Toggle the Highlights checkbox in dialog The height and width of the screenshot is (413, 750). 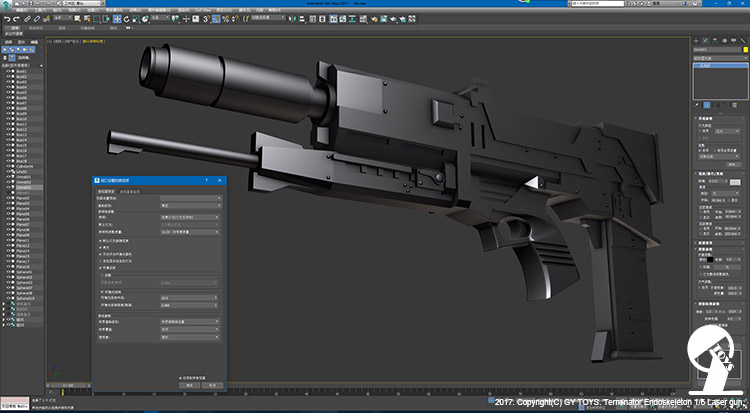pos(100,247)
